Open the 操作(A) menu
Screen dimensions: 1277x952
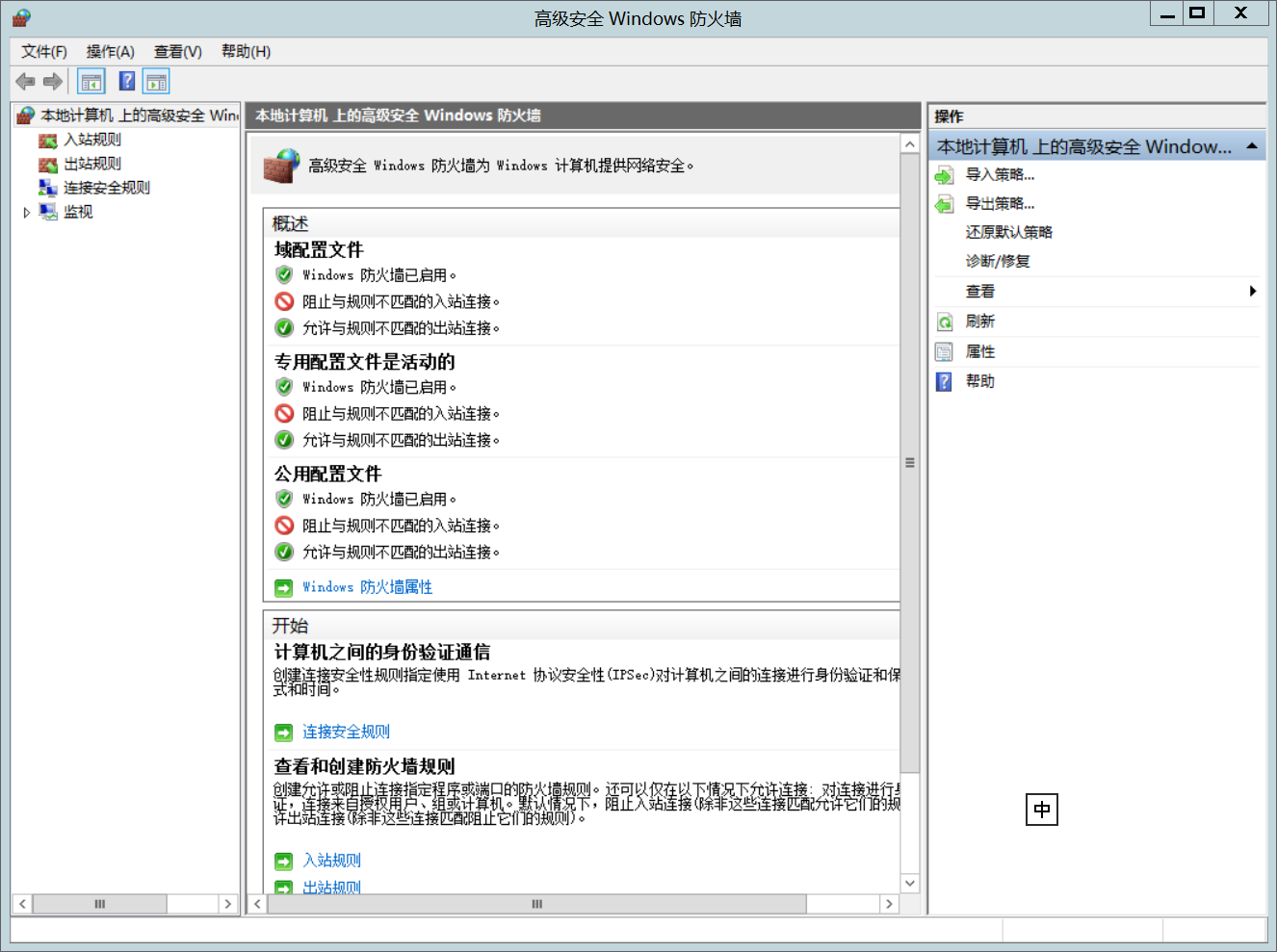[111, 51]
